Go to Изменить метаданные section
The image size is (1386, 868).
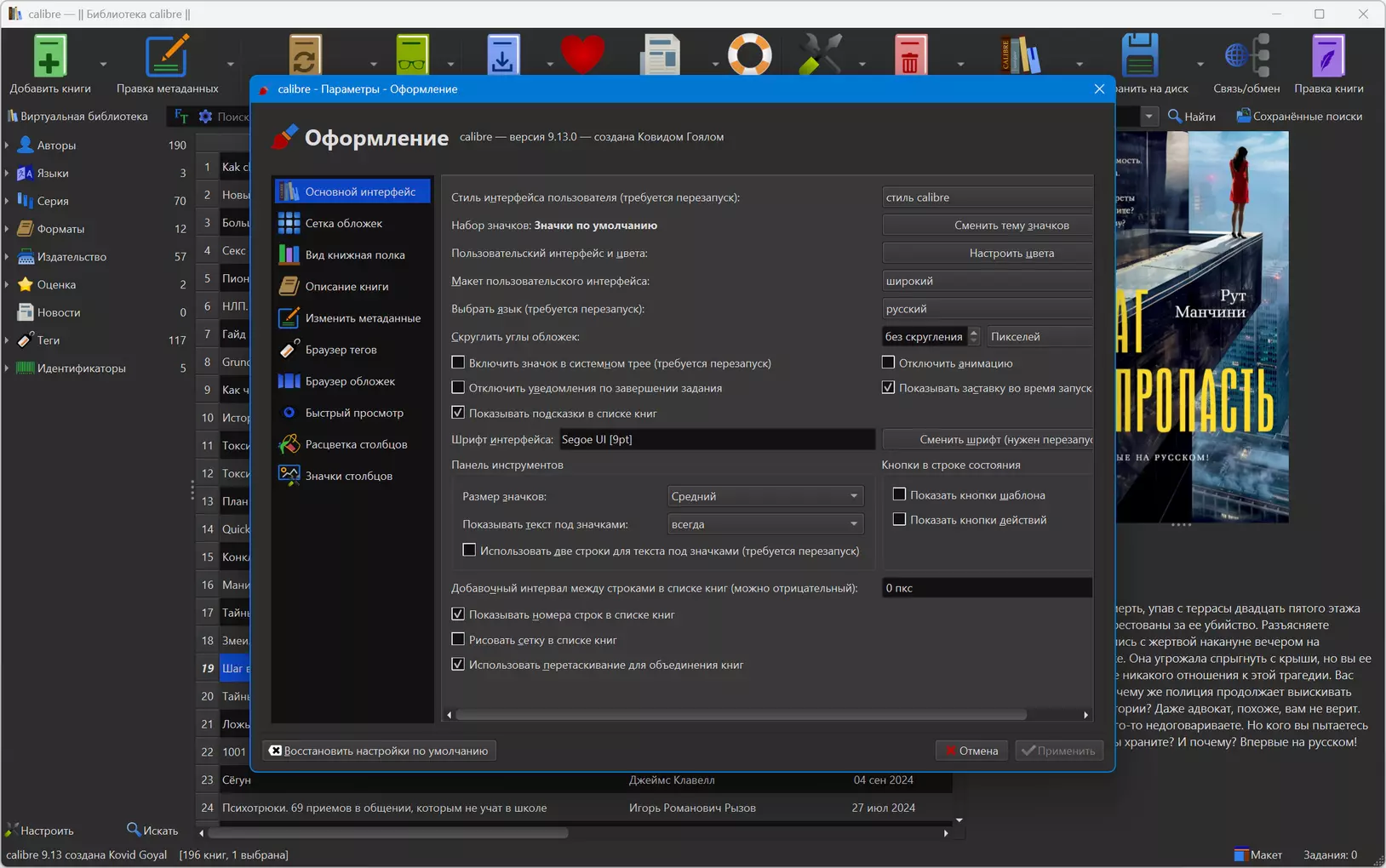pyautogui.click(x=352, y=317)
